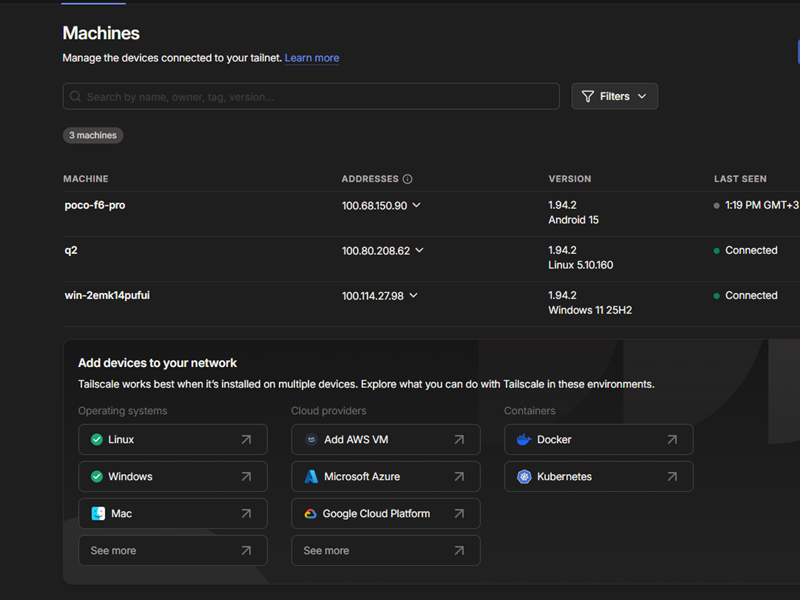Click the funnel icon in Filters button
The image size is (800, 600).
588,97
